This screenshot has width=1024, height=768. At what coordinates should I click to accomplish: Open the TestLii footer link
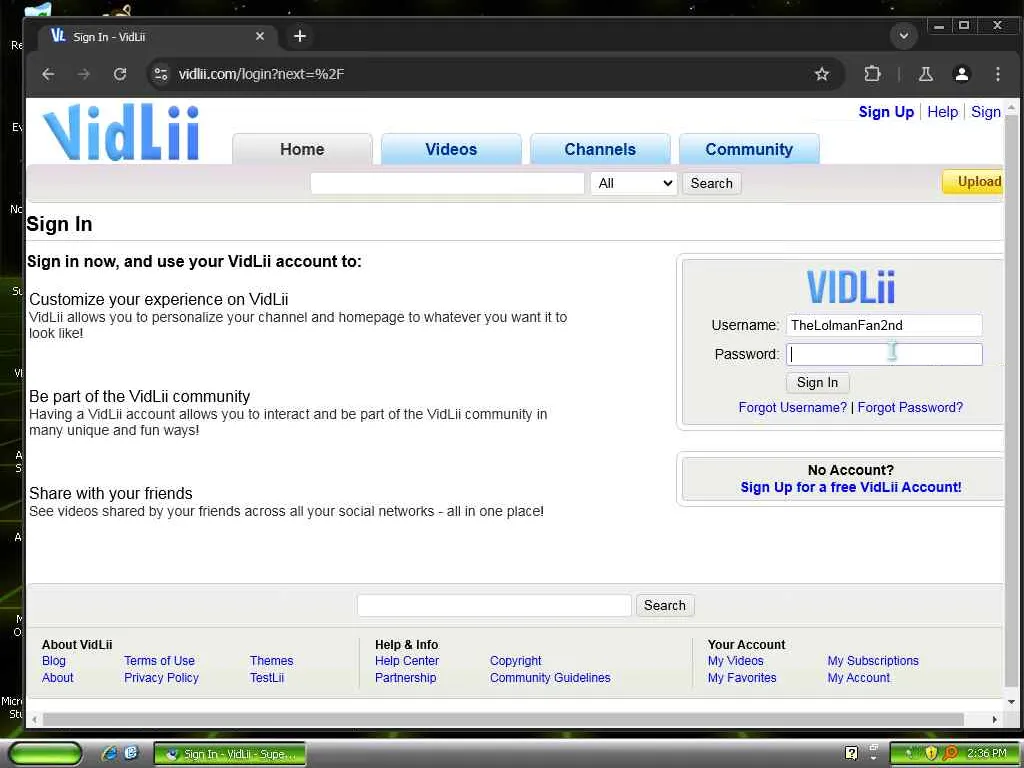[x=266, y=678]
